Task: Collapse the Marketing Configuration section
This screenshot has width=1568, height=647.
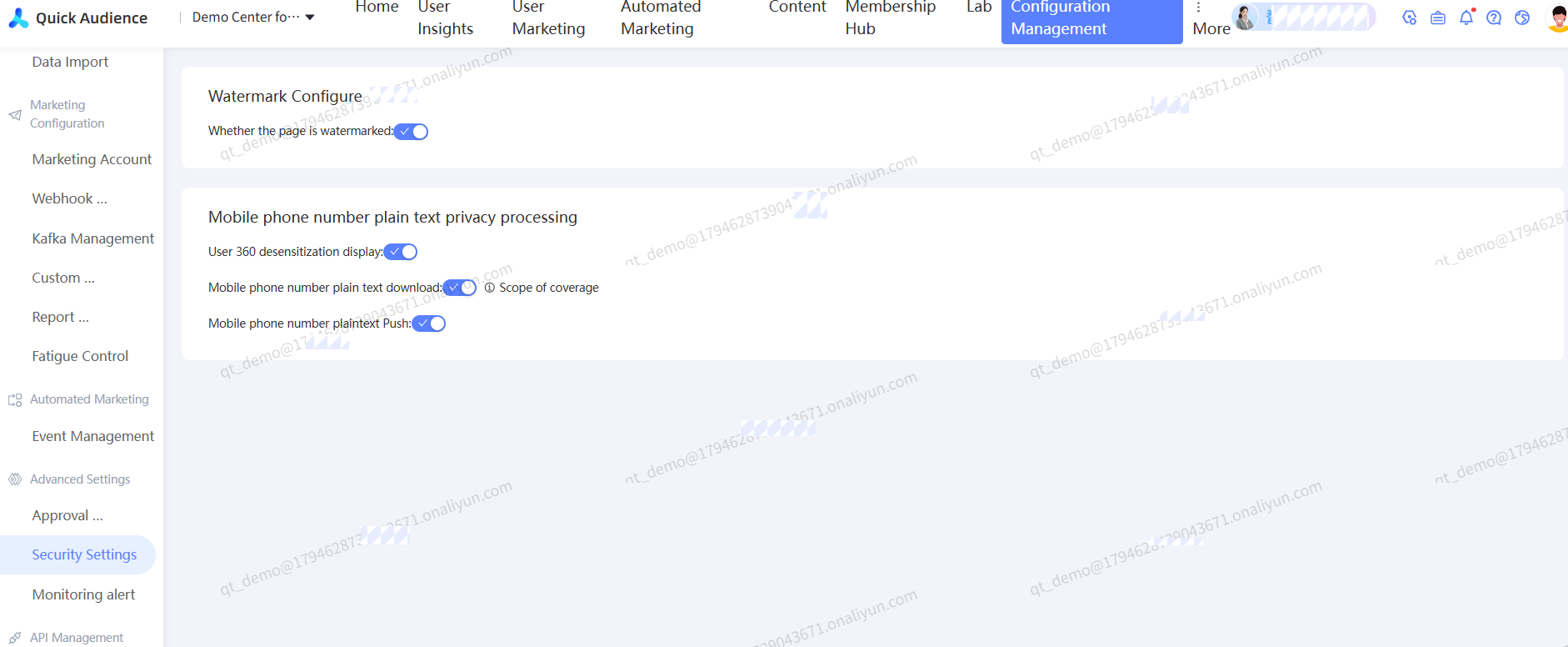Action: pos(67,114)
